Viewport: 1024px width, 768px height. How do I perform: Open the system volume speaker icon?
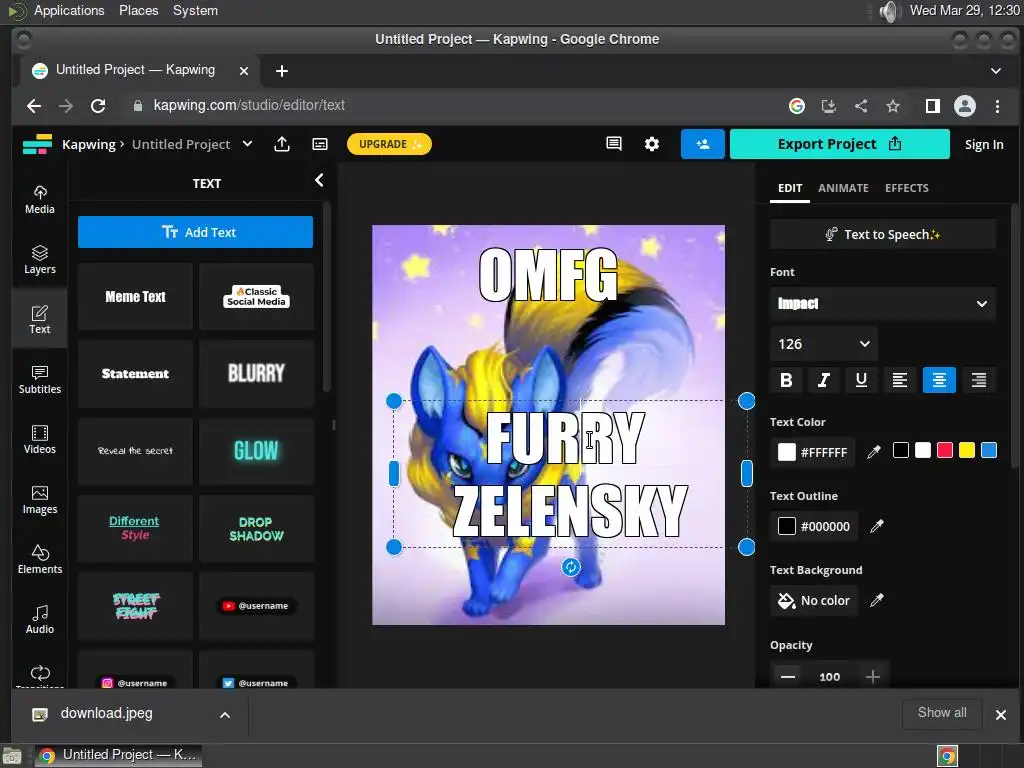coord(889,11)
